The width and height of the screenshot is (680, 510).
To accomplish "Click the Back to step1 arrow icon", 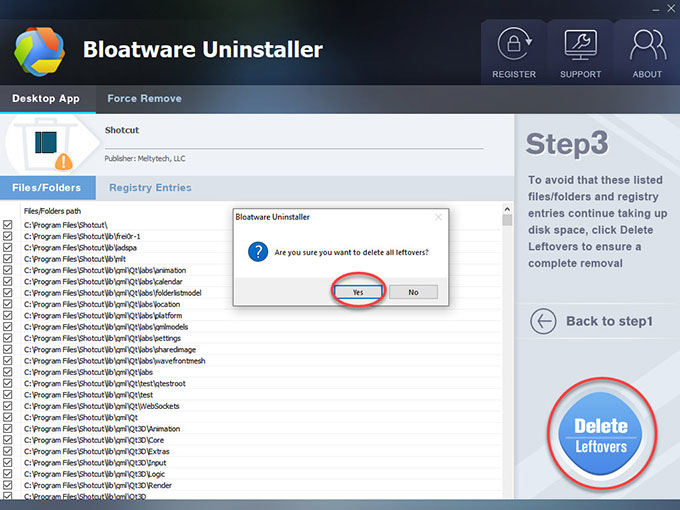I will pos(543,321).
